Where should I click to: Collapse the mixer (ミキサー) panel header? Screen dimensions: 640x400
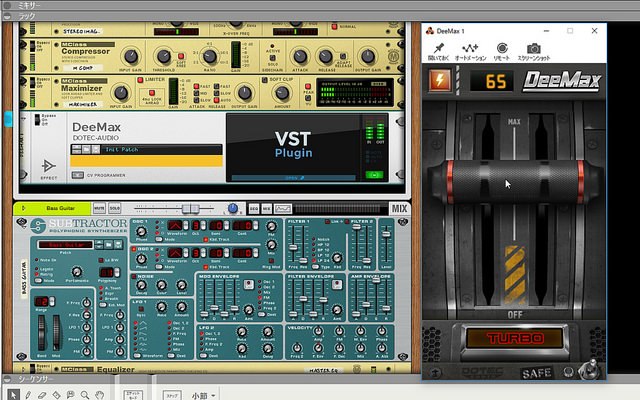point(7,5)
